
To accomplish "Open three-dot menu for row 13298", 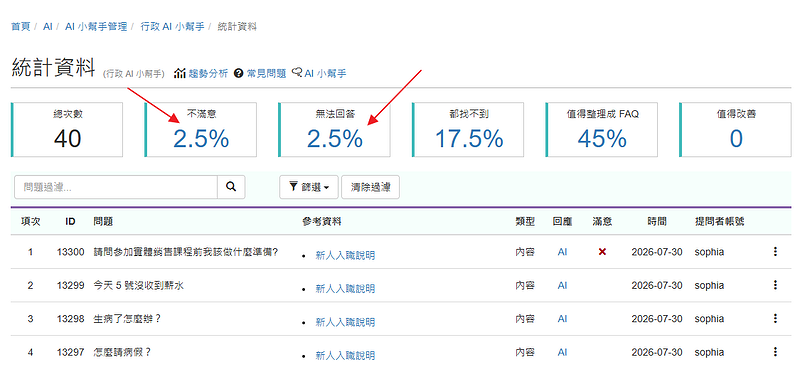I will 776,319.
